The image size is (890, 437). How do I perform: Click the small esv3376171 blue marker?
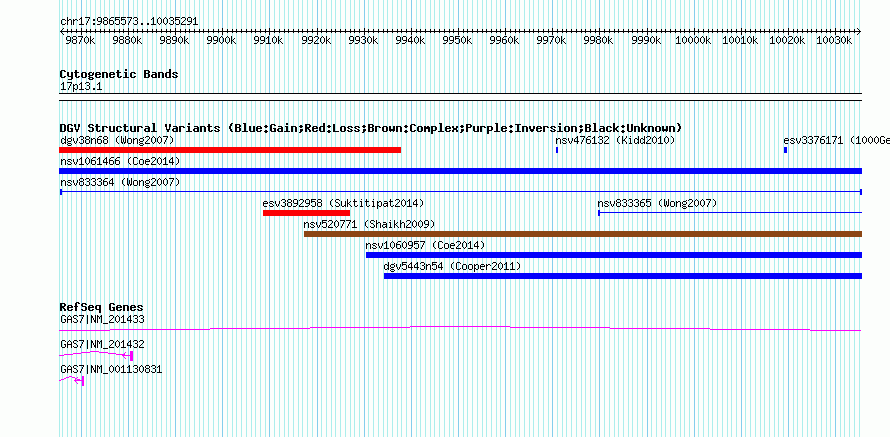click(x=785, y=150)
